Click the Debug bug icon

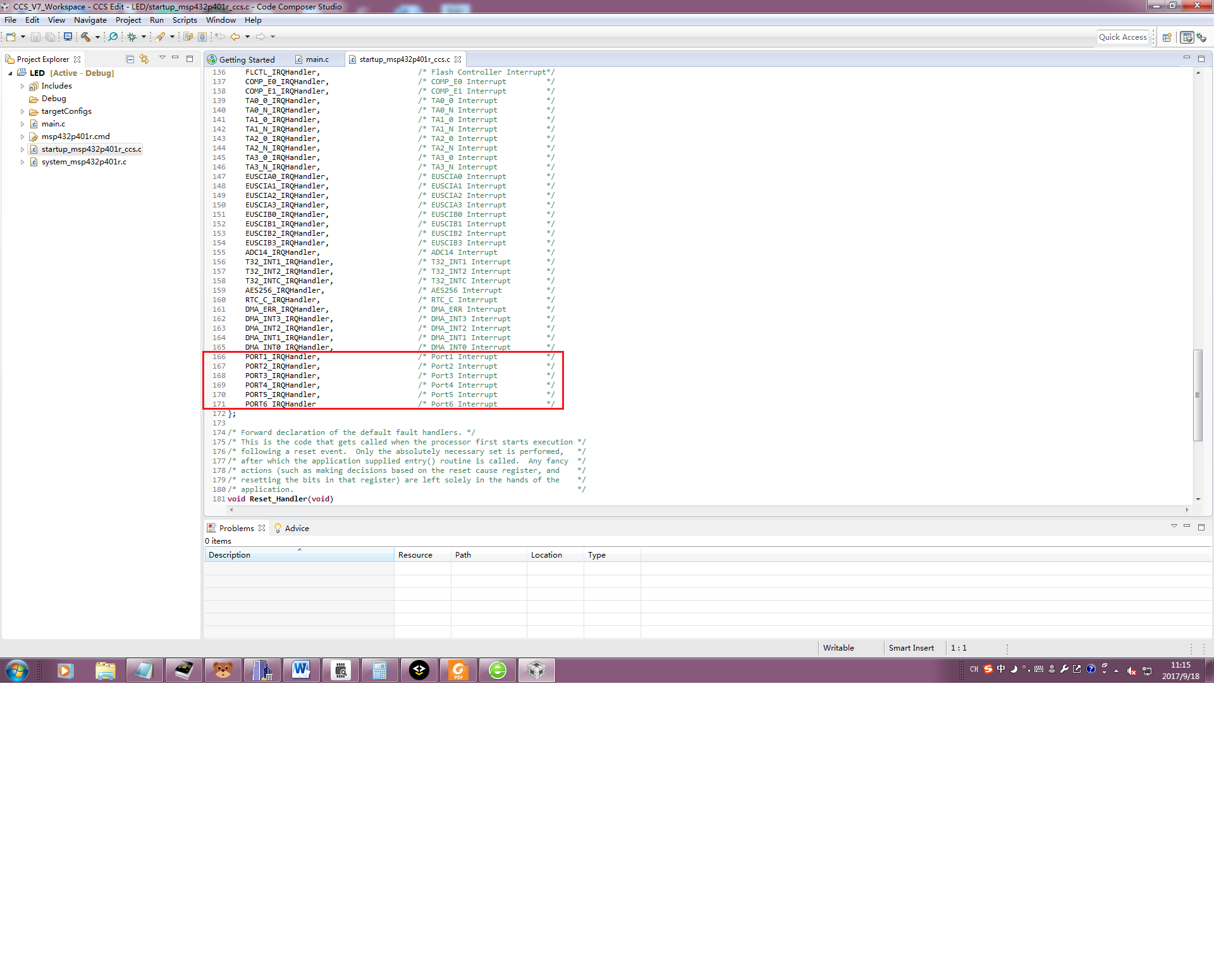tap(132, 37)
